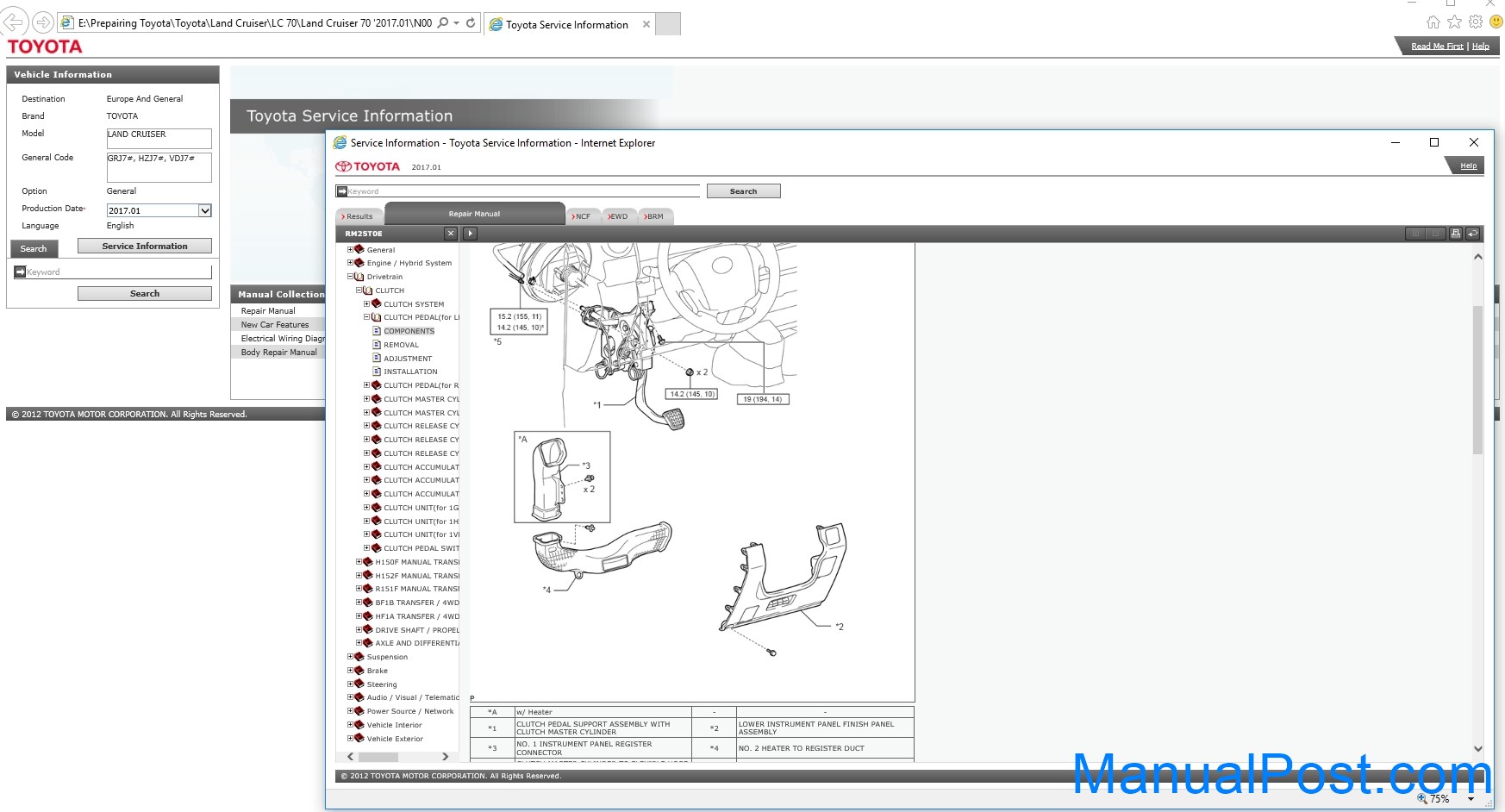This screenshot has width=1505, height=812.
Task: Expand the Engine / Hybrid System node
Action: pyautogui.click(x=350, y=263)
